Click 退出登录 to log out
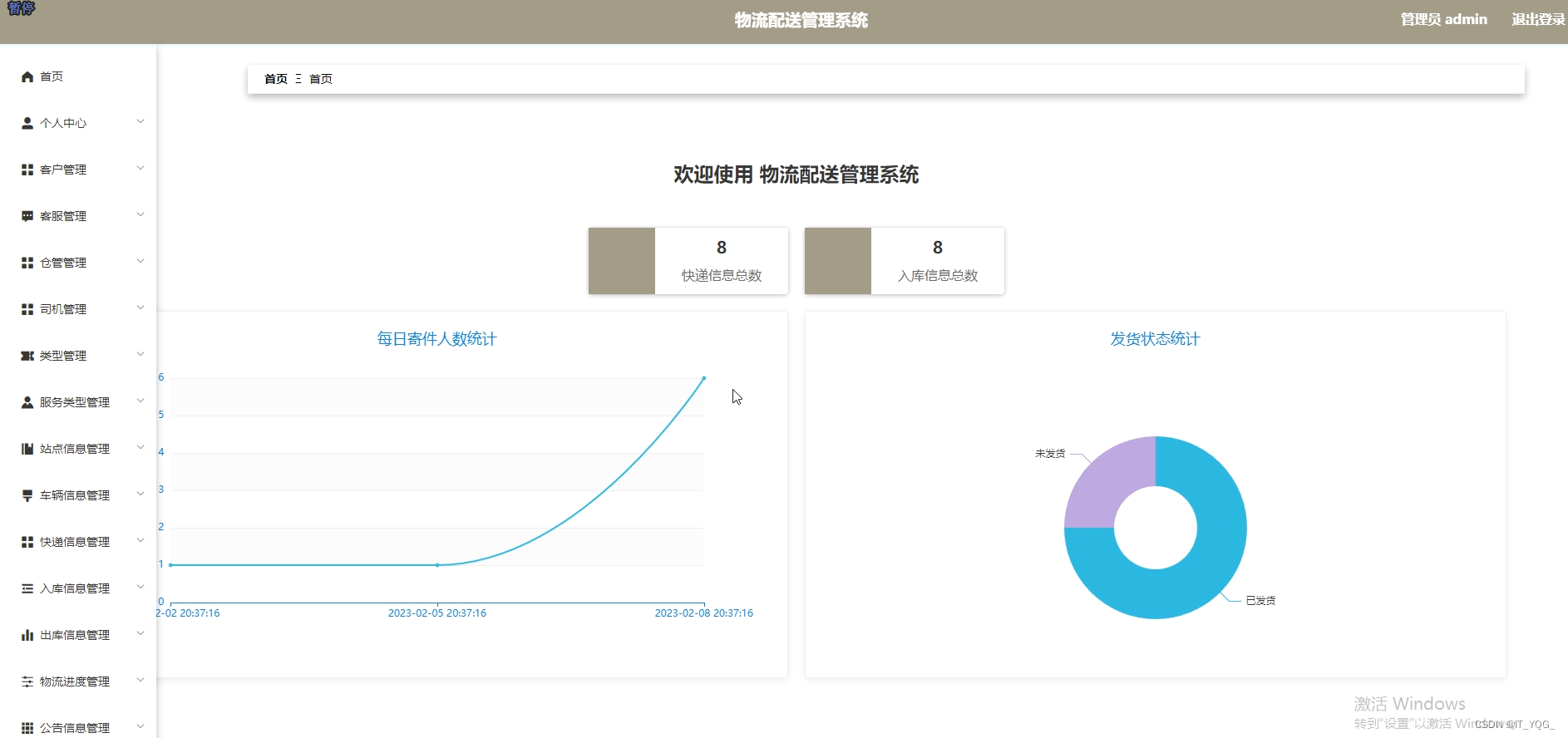The width and height of the screenshot is (1568, 738). 1538,19
